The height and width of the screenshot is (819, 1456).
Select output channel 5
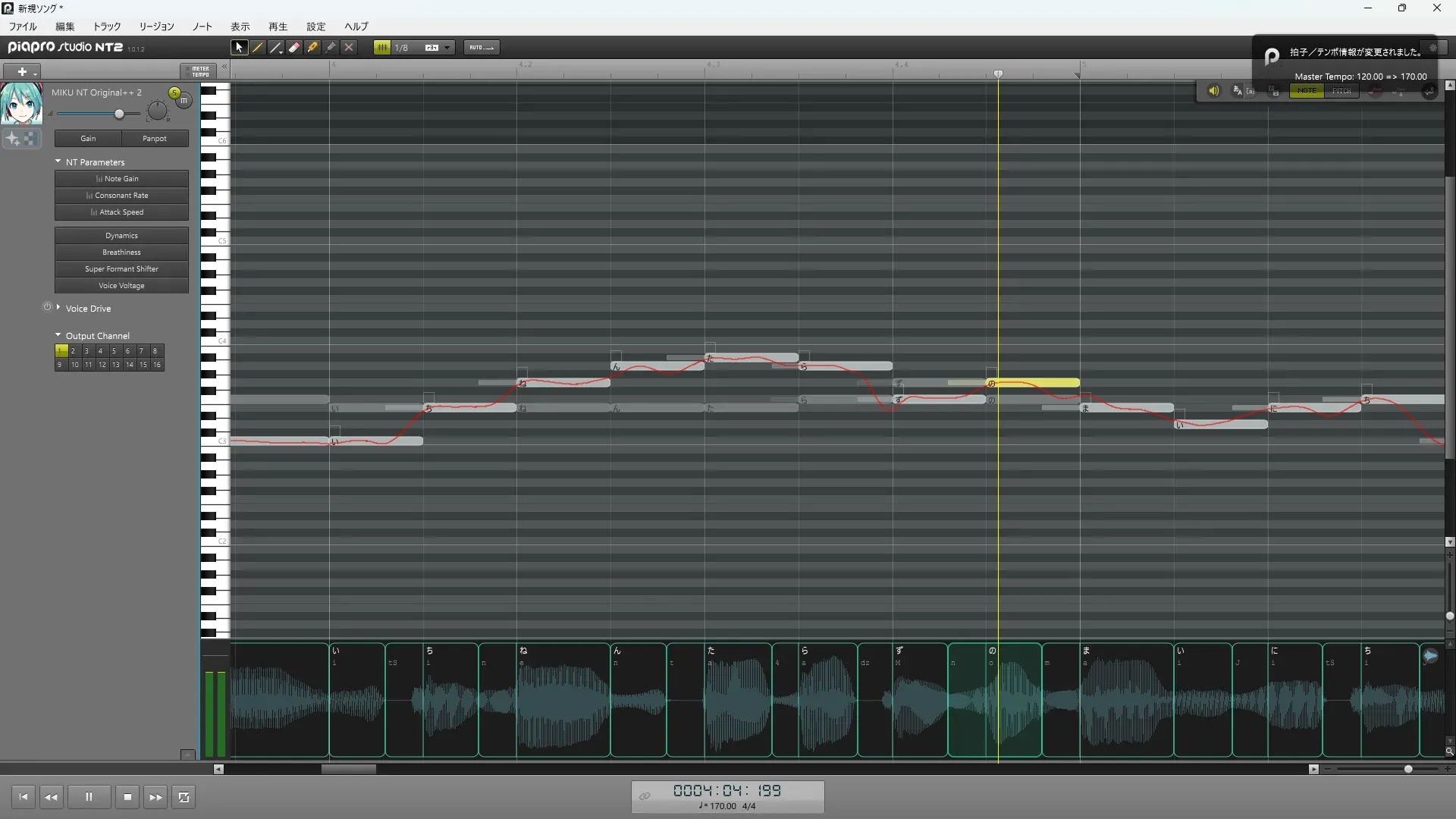[114, 351]
